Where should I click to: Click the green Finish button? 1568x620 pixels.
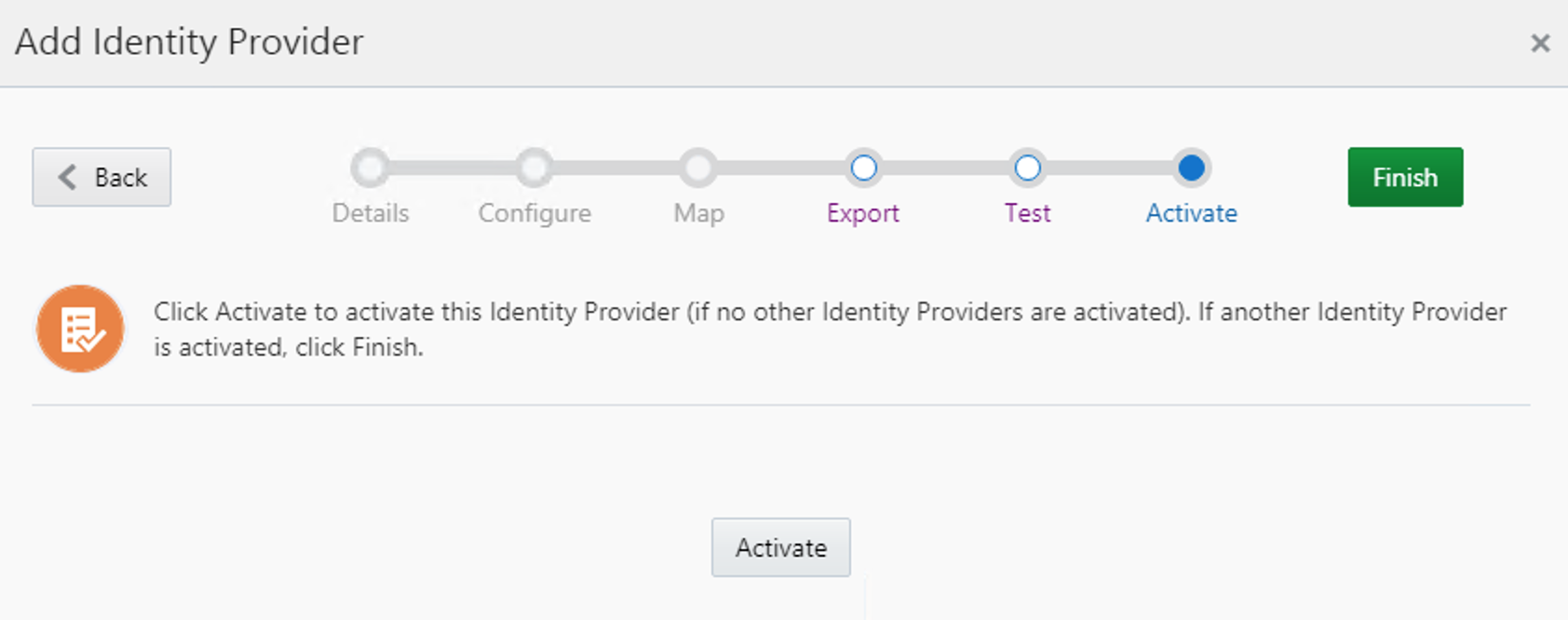pos(1405,177)
